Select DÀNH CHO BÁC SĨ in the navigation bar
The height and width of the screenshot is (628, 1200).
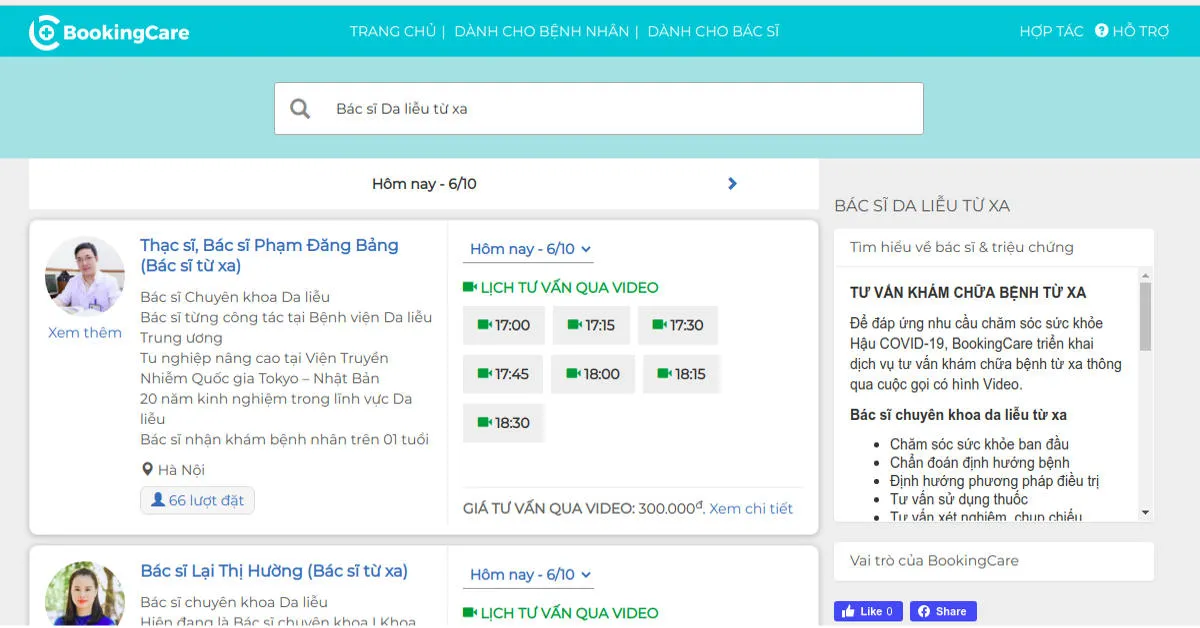pos(713,31)
